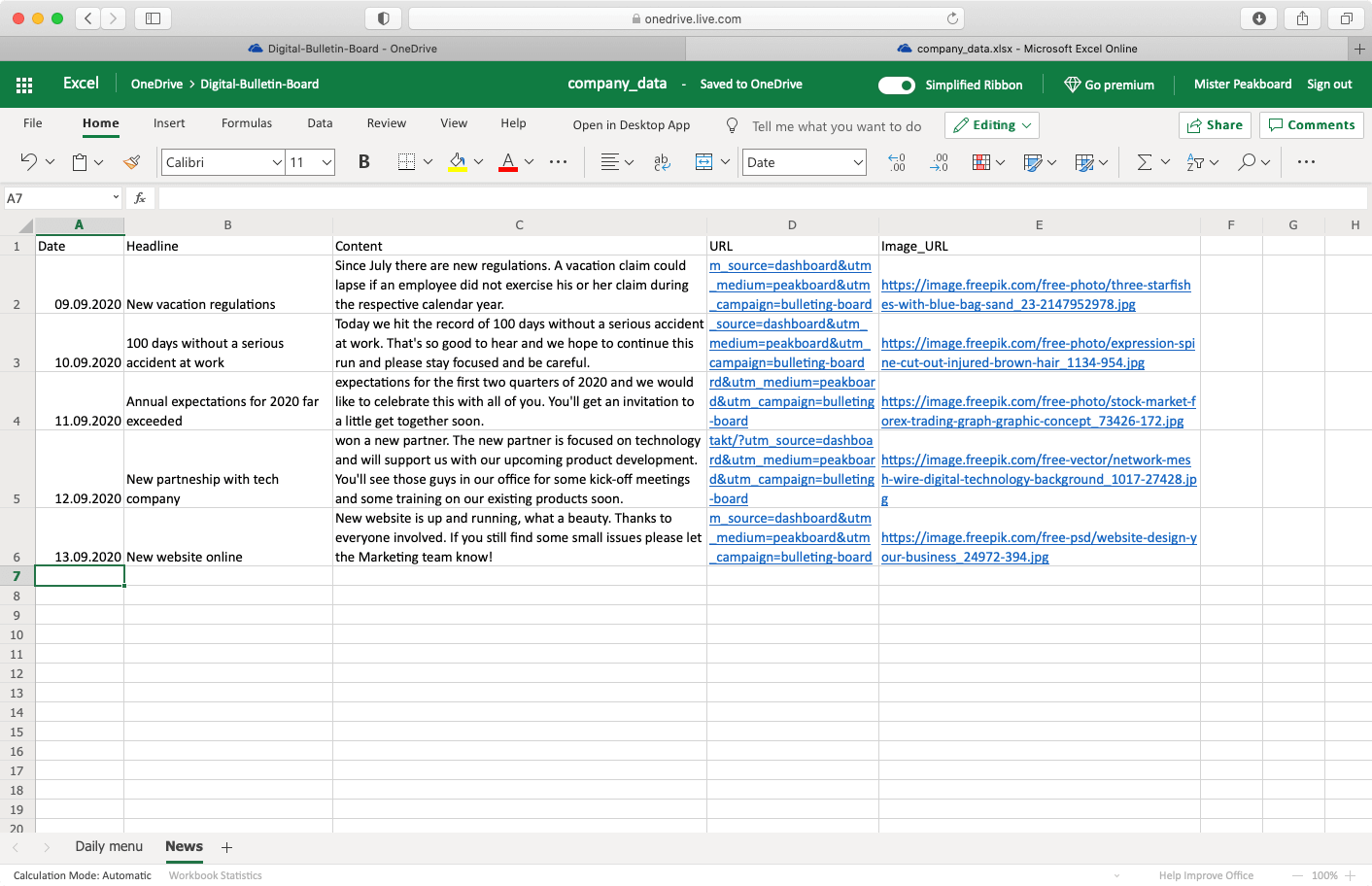Viewport: 1372px width, 886px height.
Task: Click the Sign out link
Action: [1329, 85]
